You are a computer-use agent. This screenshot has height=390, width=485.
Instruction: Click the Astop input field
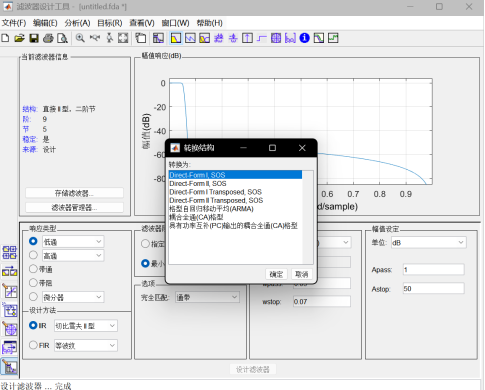pos(433,288)
